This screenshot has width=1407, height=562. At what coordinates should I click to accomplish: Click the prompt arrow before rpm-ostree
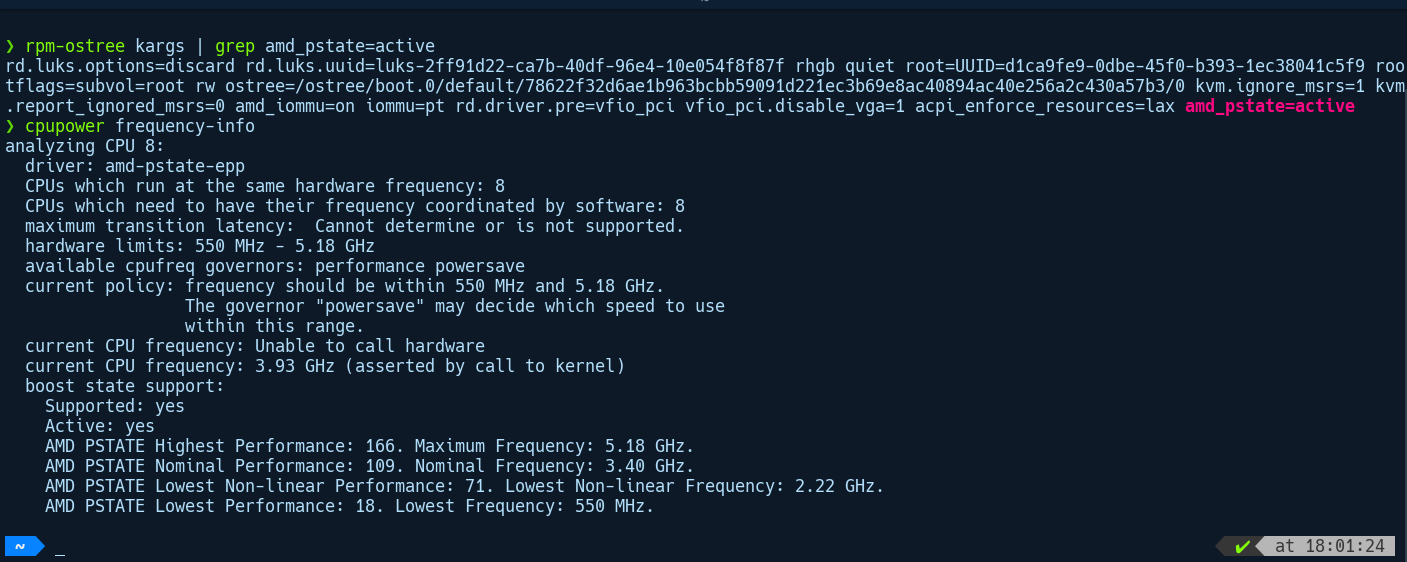coord(10,46)
